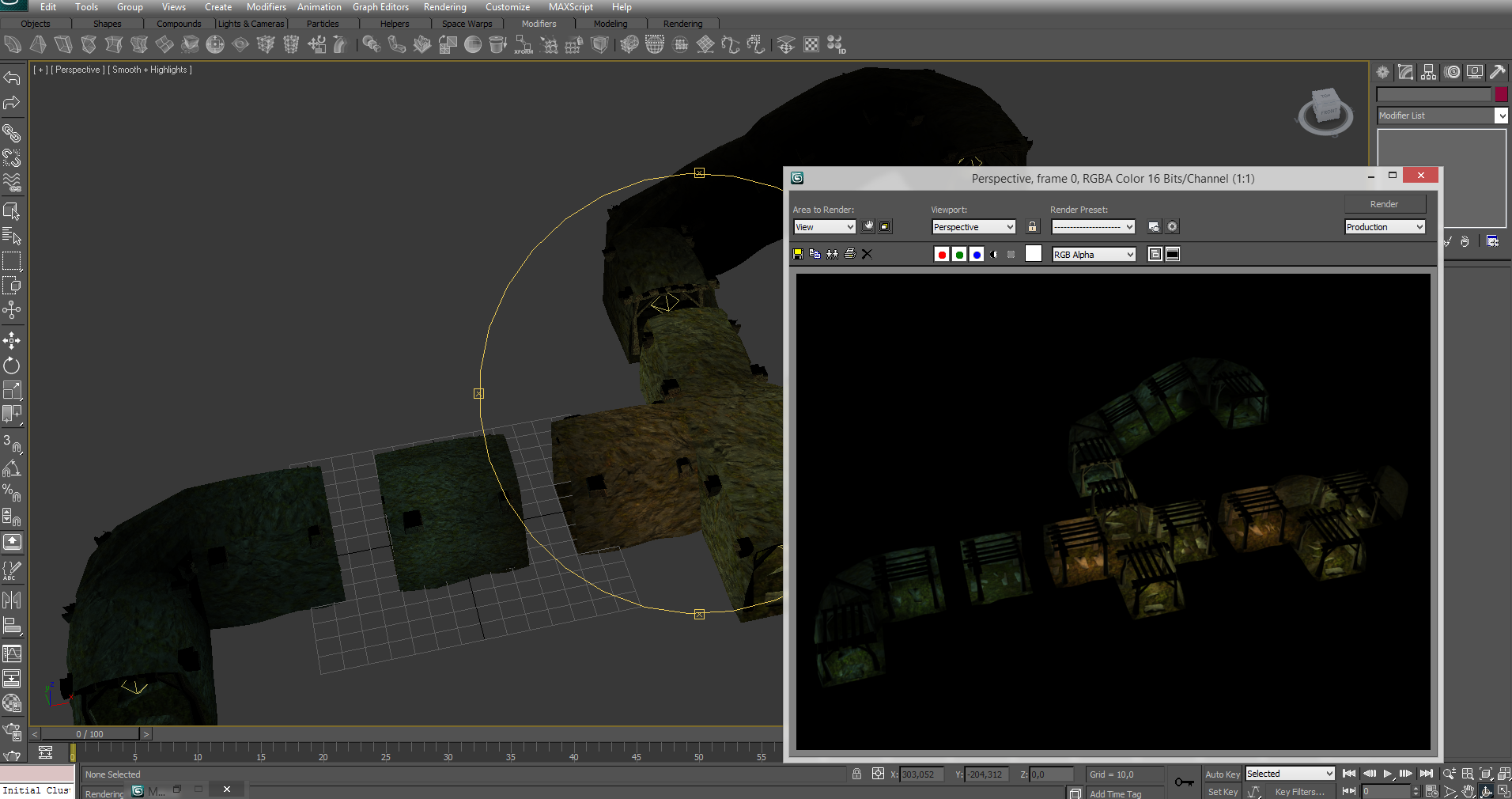Select the Rotate tool in left toolbar
The height and width of the screenshot is (799, 1512).
[x=12, y=365]
